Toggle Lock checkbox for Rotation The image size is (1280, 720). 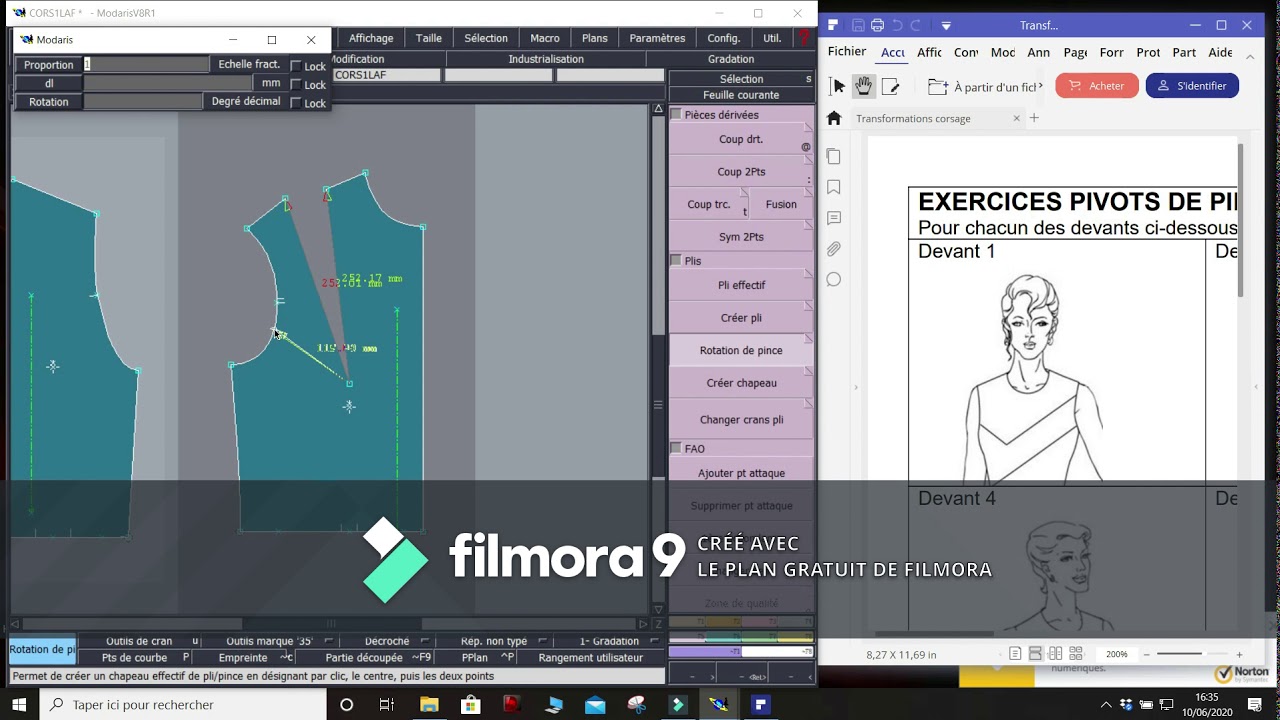[x=296, y=103]
